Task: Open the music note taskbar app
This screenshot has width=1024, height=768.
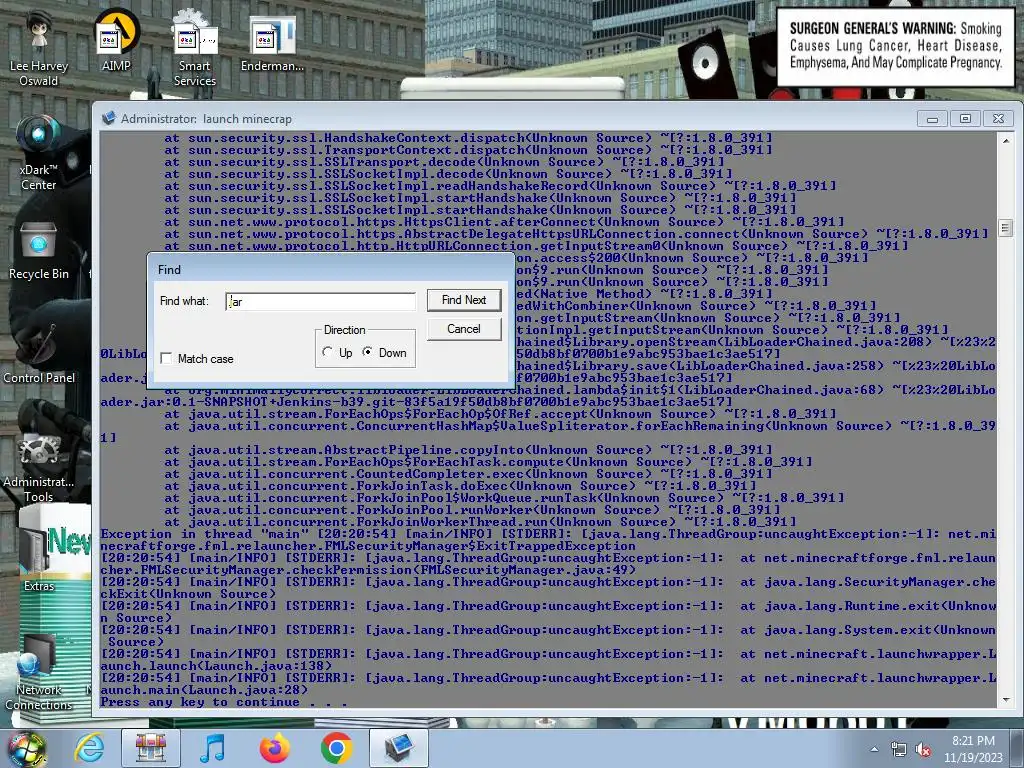Action: [x=212, y=748]
